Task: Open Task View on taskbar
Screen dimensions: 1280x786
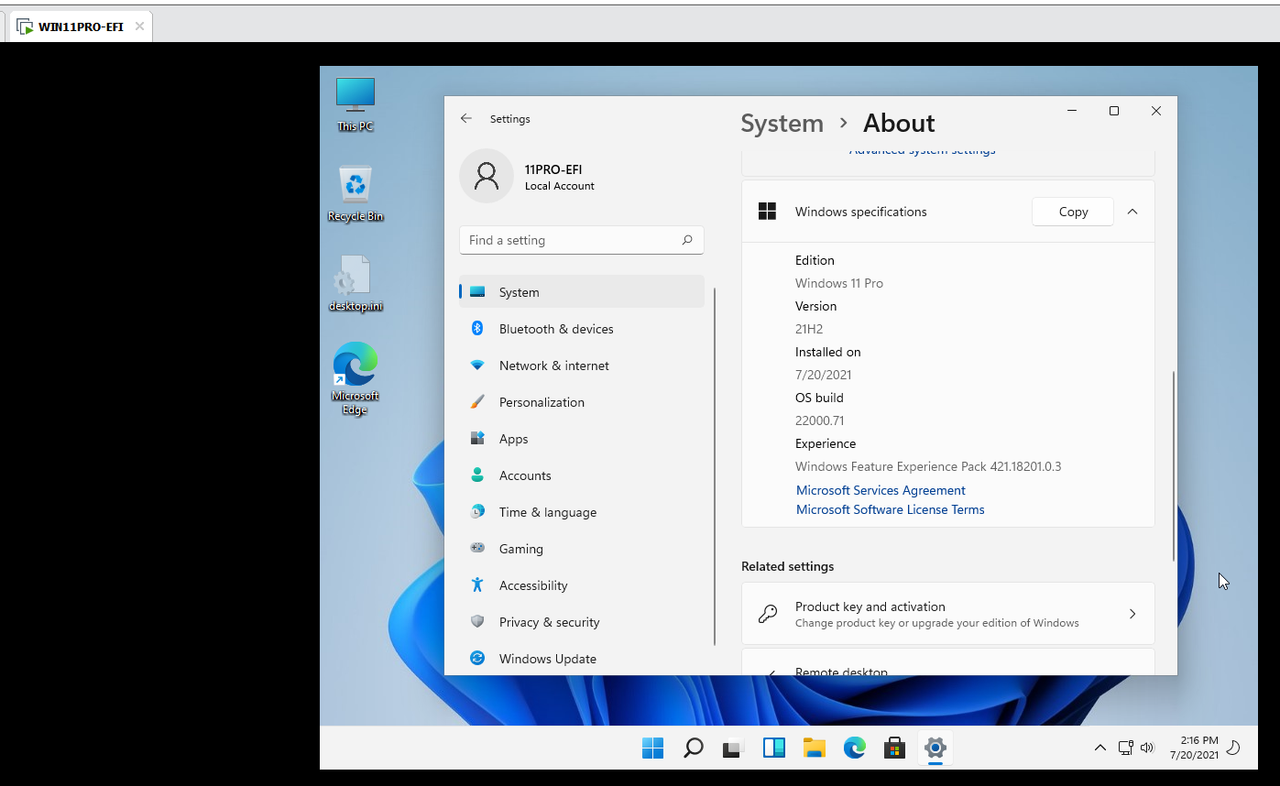Action: [x=733, y=748]
